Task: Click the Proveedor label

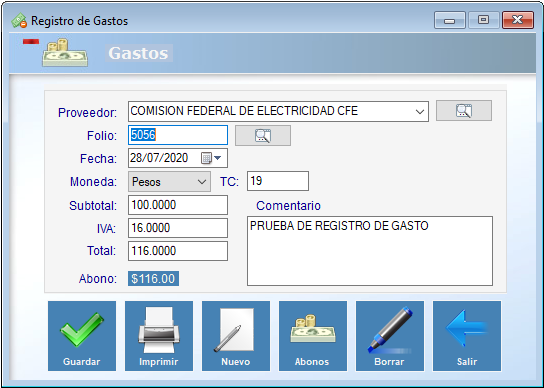Action: pos(87,113)
